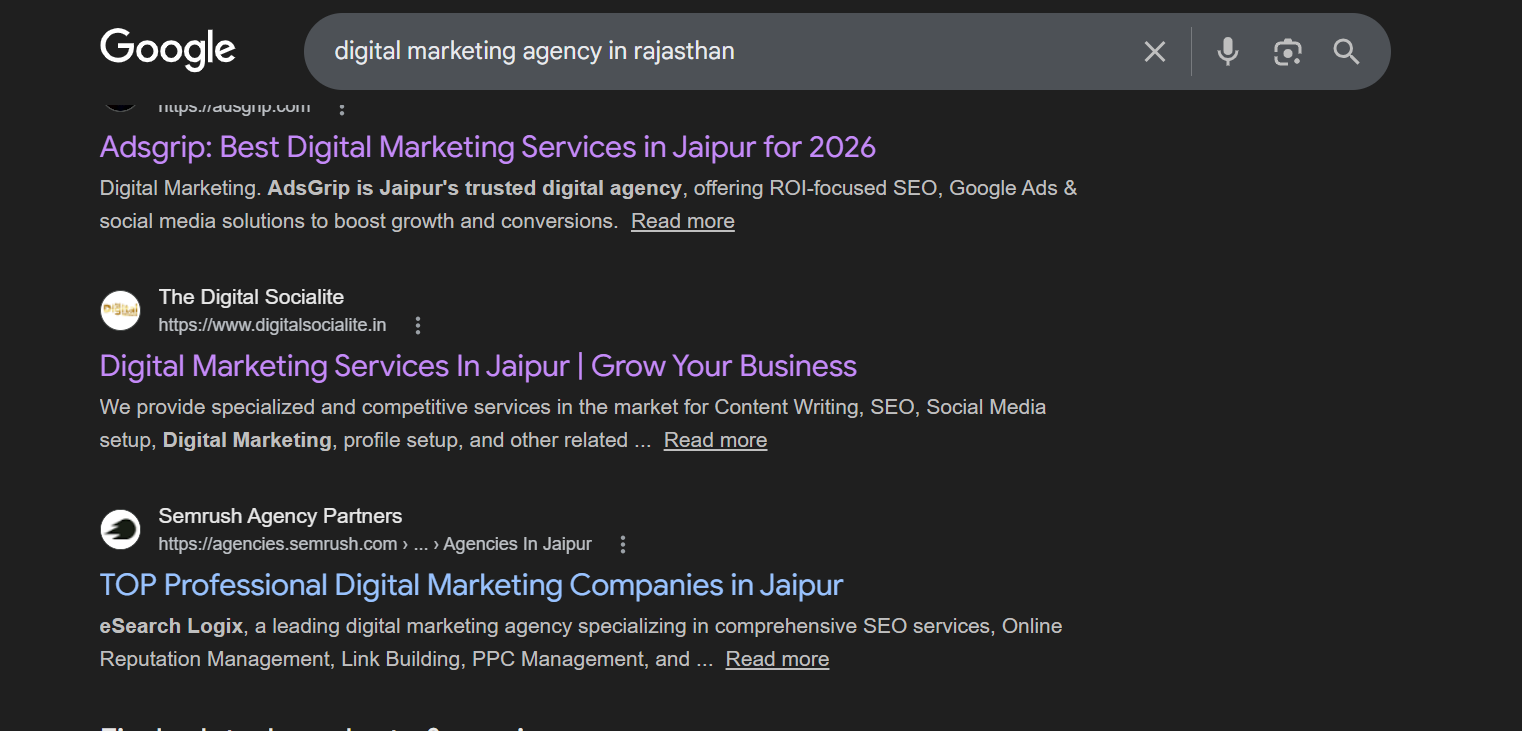Image resolution: width=1522 pixels, height=731 pixels.
Task: Open Digital Socialite result options menu
Action: coord(418,325)
